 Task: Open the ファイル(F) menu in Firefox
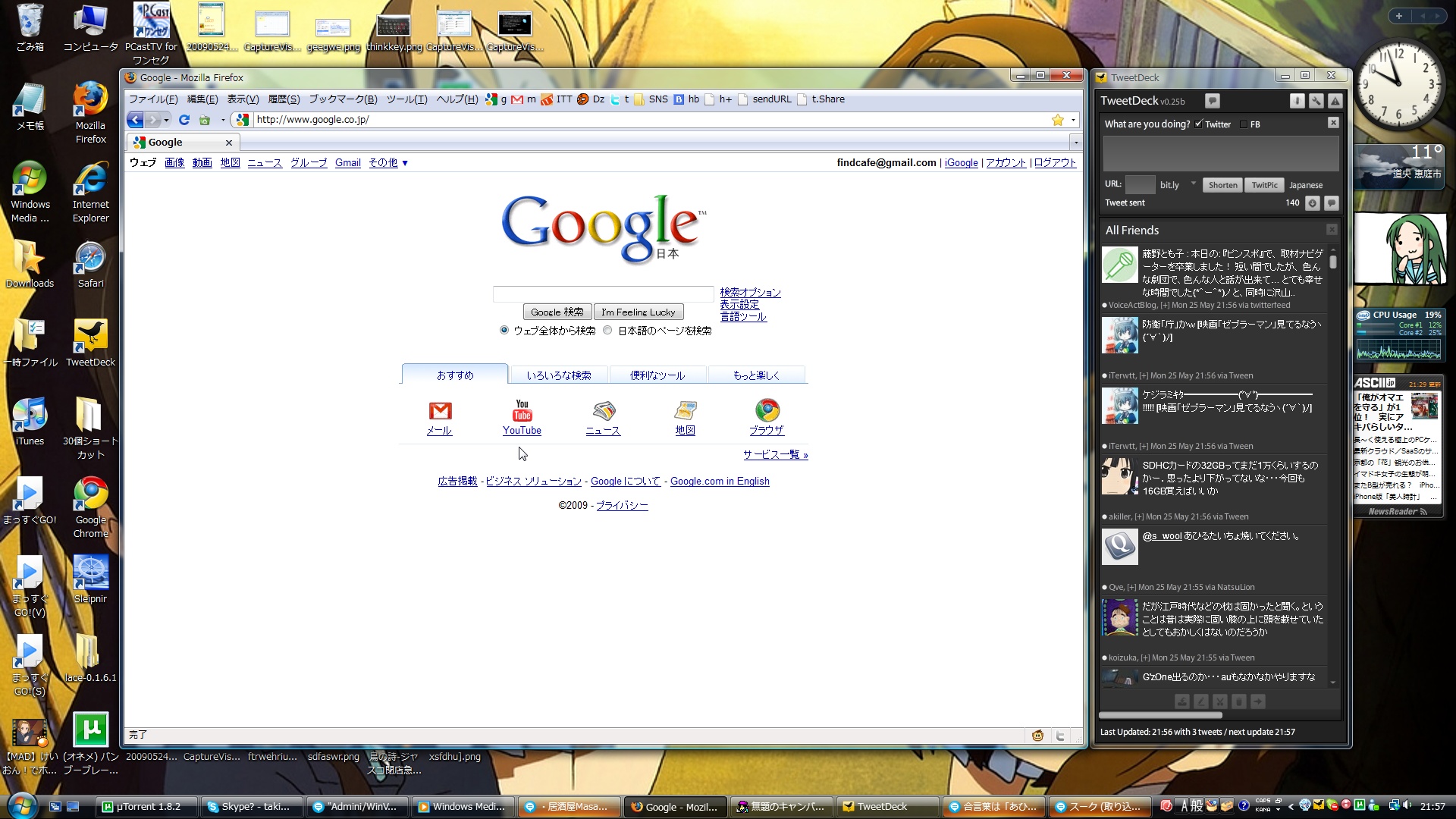click(x=153, y=99)
